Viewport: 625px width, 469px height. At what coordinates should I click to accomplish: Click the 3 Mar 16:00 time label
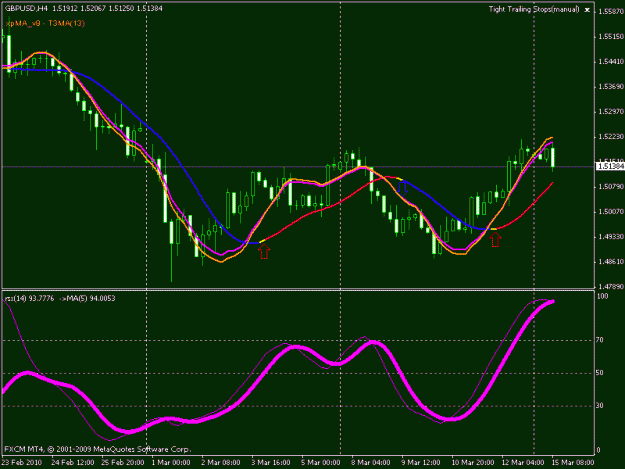(x=271, y=462)
